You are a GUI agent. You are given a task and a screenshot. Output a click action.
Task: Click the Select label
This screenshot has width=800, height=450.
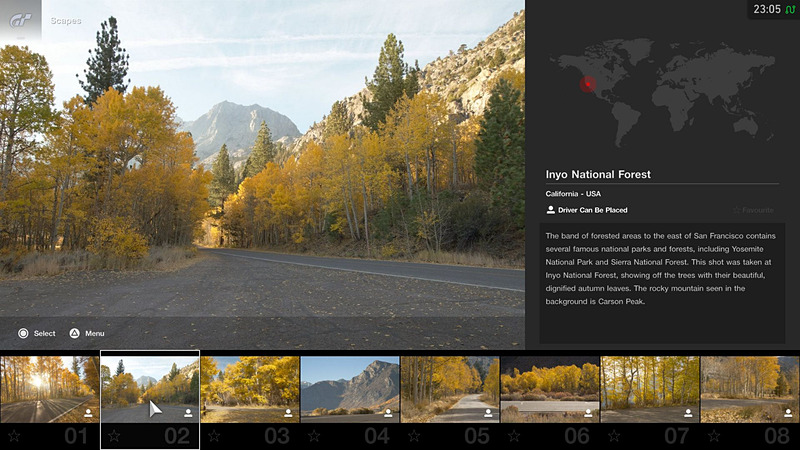[x=44, y=333]
